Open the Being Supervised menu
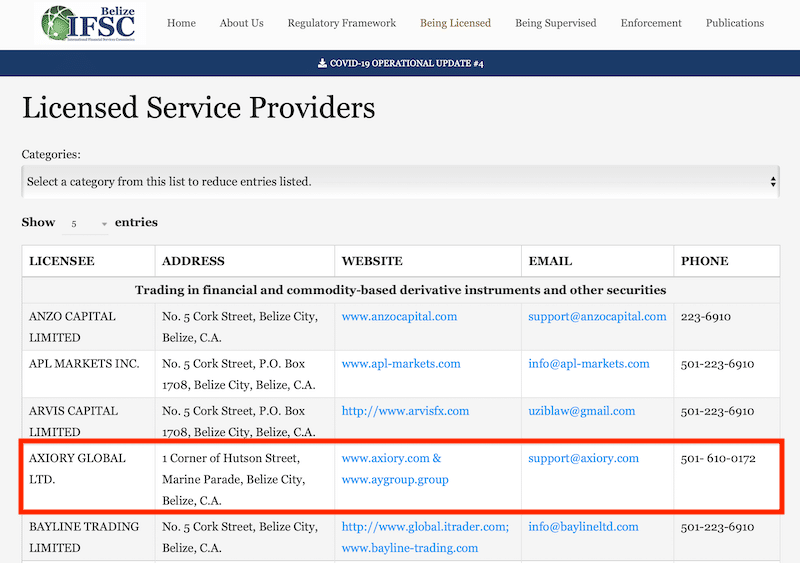This screenshot has height=563, width=800. click(556, 23)
